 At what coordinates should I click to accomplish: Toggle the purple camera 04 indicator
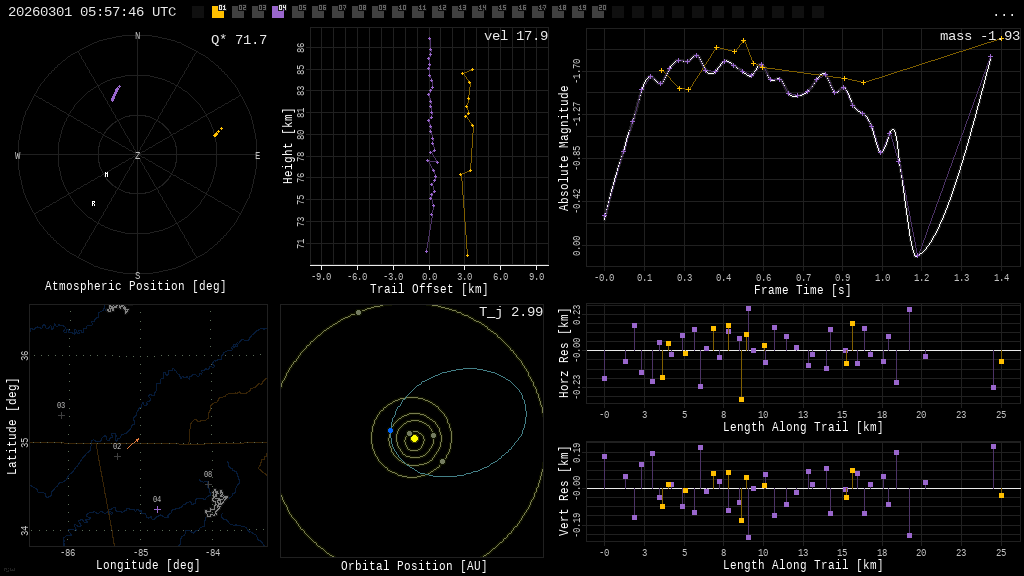click(278, 12)
